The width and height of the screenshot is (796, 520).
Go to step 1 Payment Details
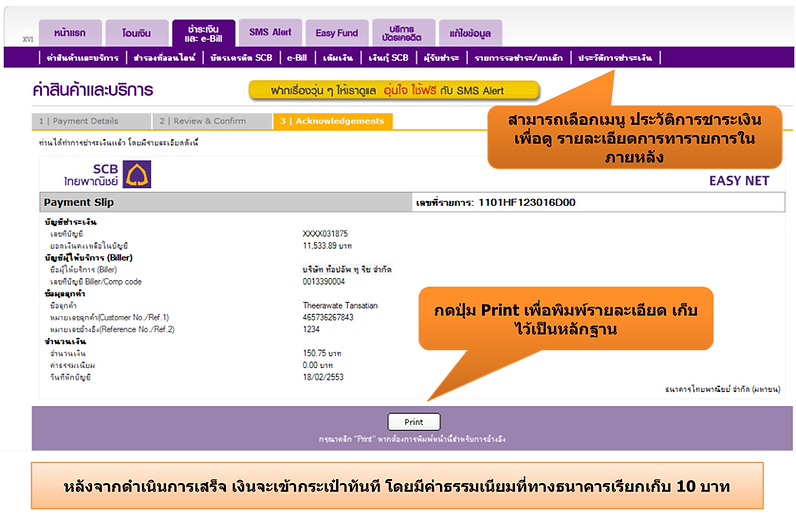pyautogui.click(x=91, y=121)
